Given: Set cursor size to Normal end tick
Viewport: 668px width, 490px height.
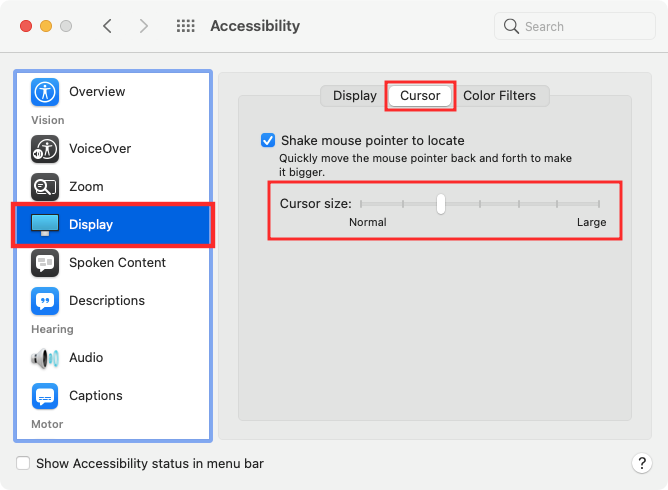Looking at the screenshot, I should 361,204.
